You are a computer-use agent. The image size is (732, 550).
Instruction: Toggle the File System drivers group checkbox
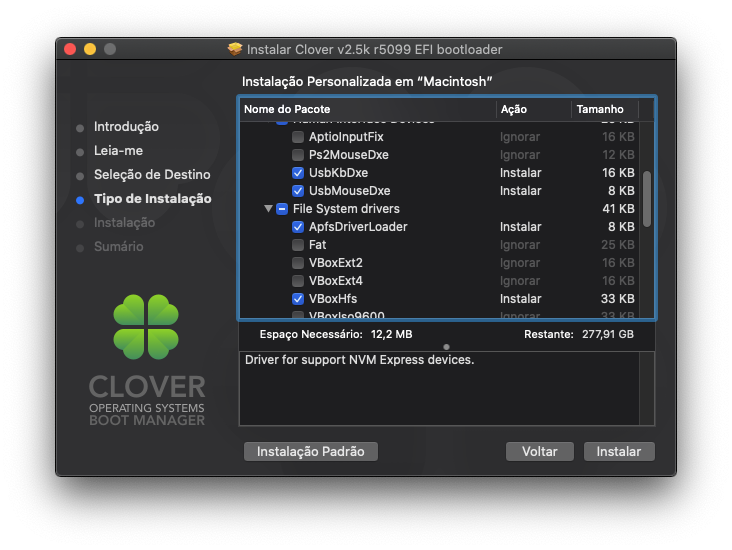coord(282,209)
